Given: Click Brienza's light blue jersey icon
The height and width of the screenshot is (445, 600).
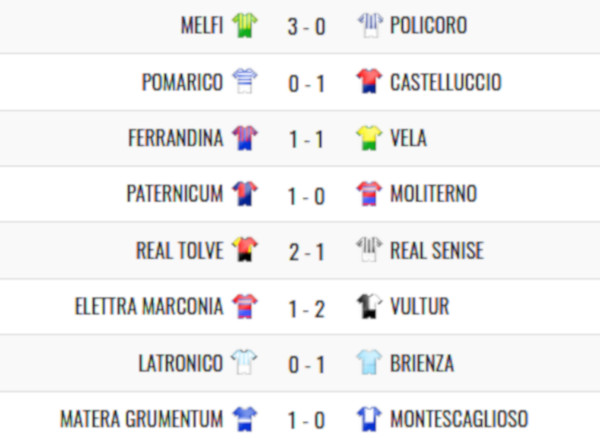Looking at the screenshot, I should click(369, 362).
